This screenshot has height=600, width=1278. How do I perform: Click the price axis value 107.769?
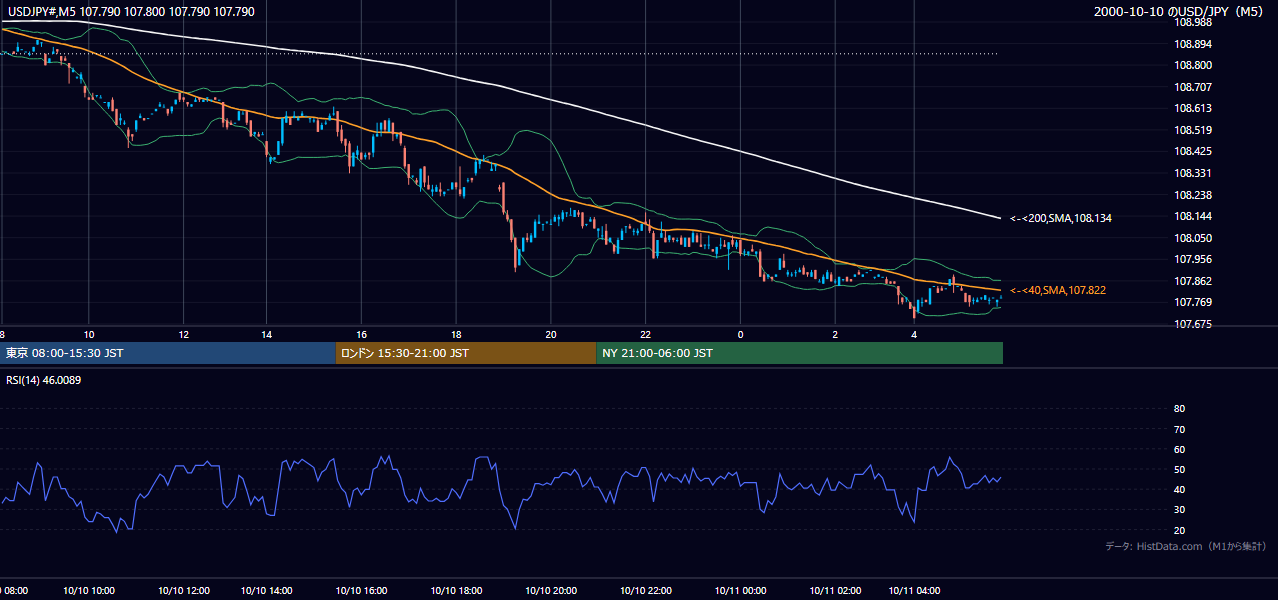(1194, 303)
